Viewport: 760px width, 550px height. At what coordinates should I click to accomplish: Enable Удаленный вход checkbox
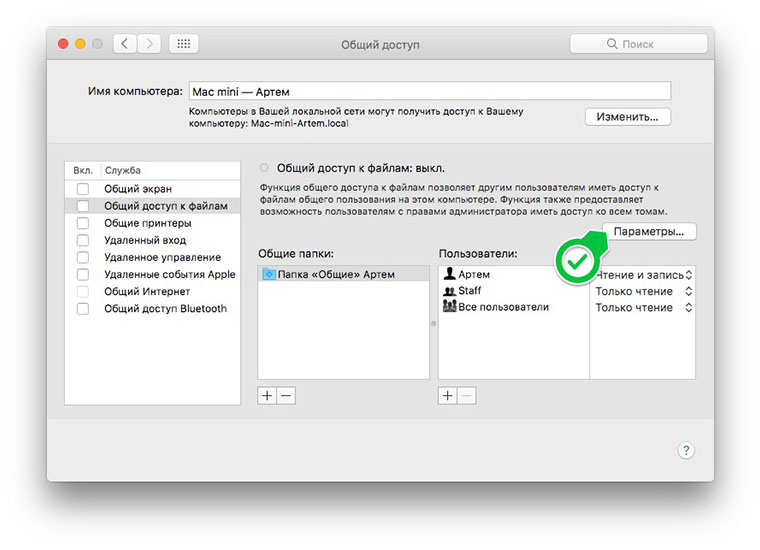(83, 240)
